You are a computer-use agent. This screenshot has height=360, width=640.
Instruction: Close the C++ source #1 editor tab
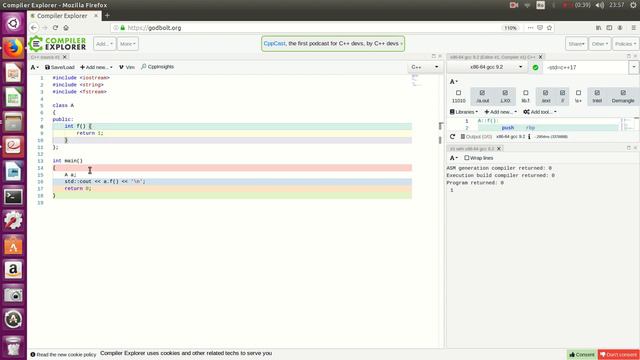(x=64, y=57)
